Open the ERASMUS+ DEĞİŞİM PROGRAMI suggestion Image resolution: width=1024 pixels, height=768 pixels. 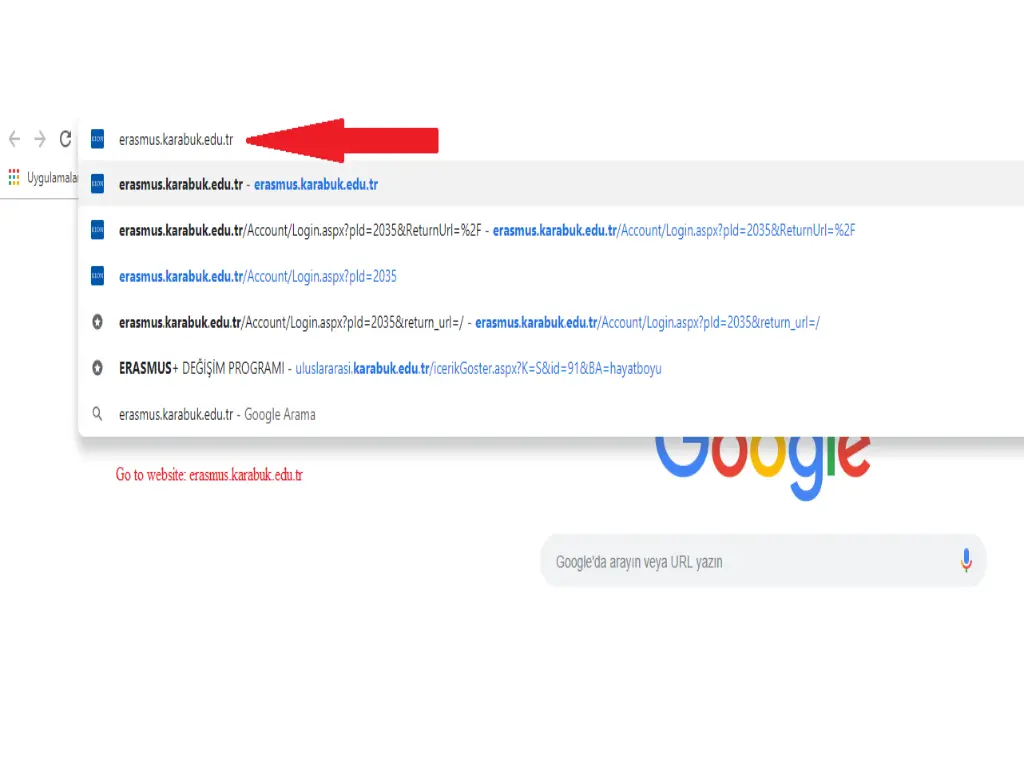tap(551, 368)
